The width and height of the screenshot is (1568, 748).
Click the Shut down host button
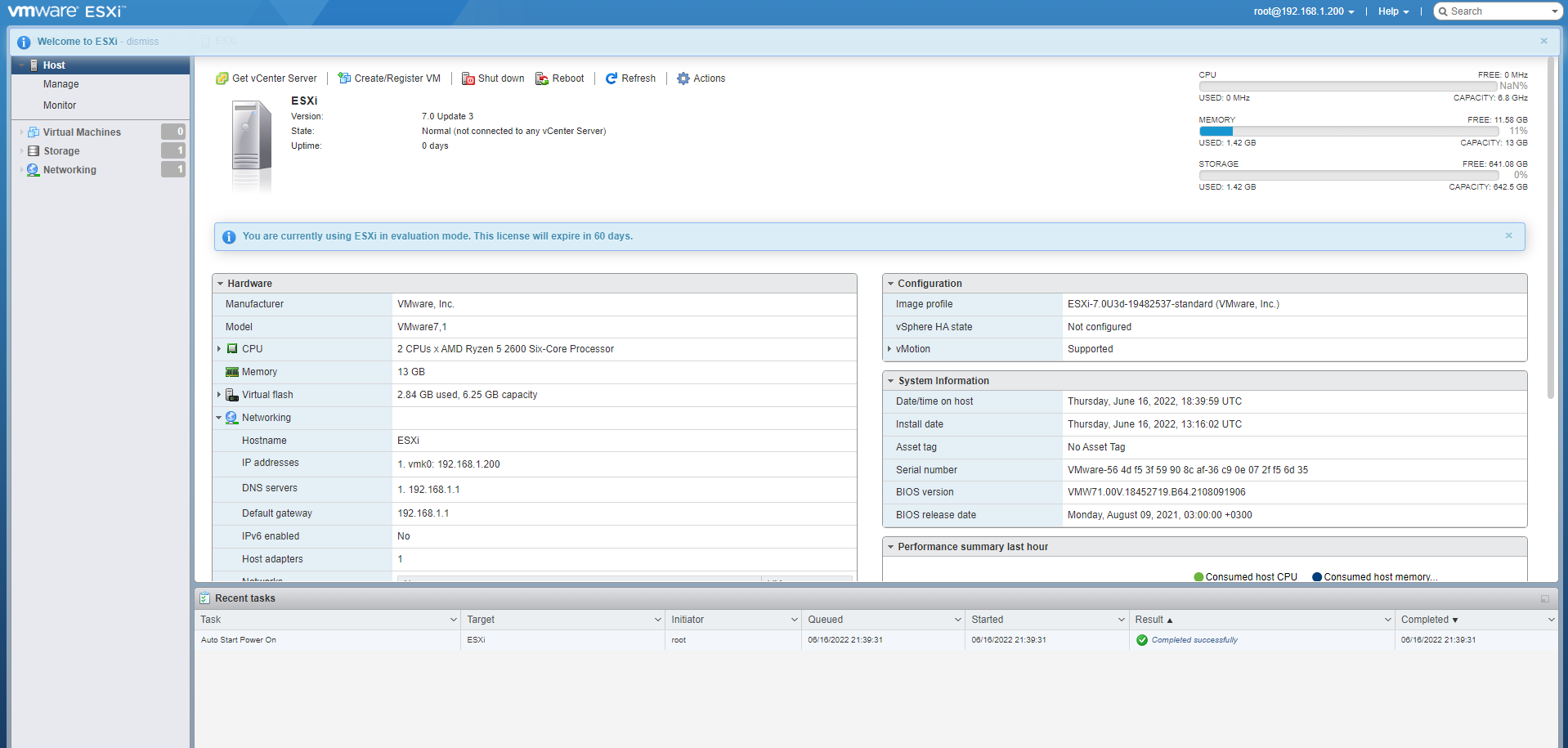(x=493, y=78)
